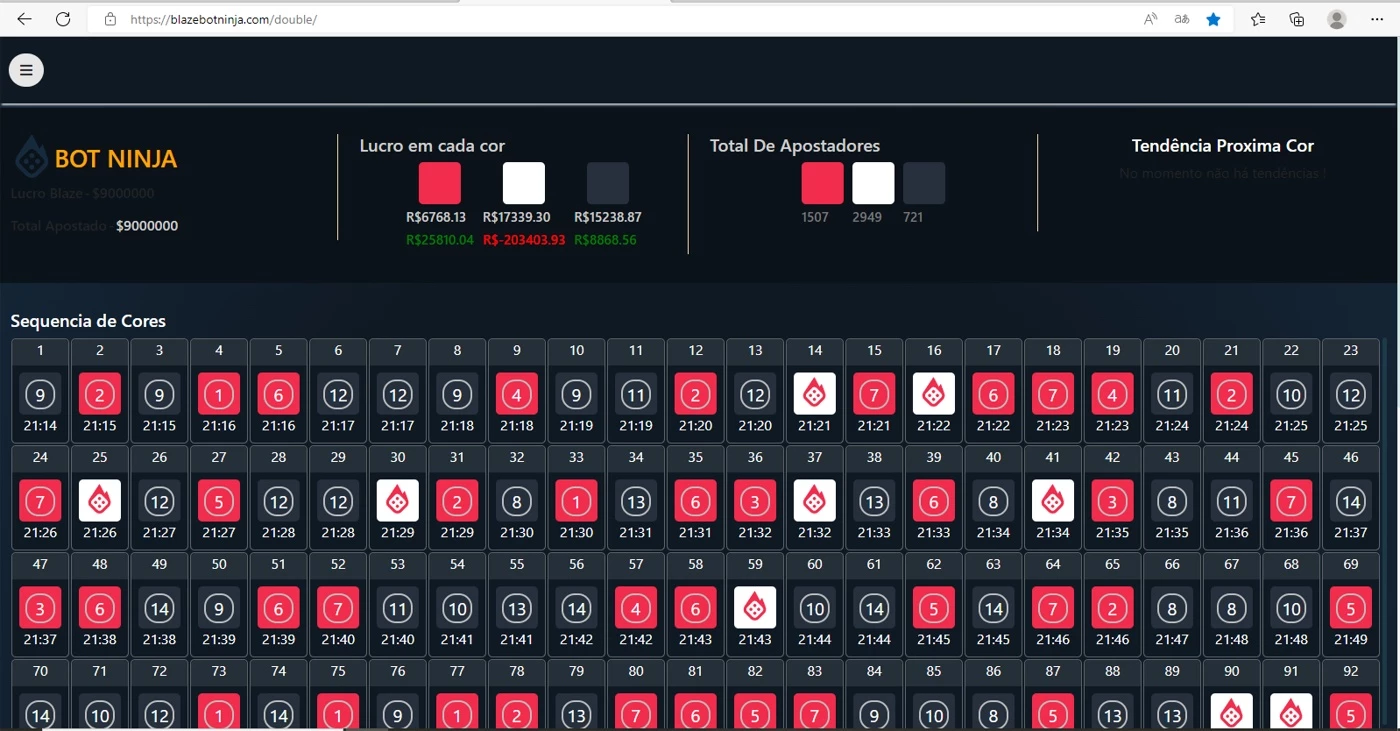Click black 8 tile in cell 32
This screenshot has height=731, width=1400.
(x=517, y=501)
